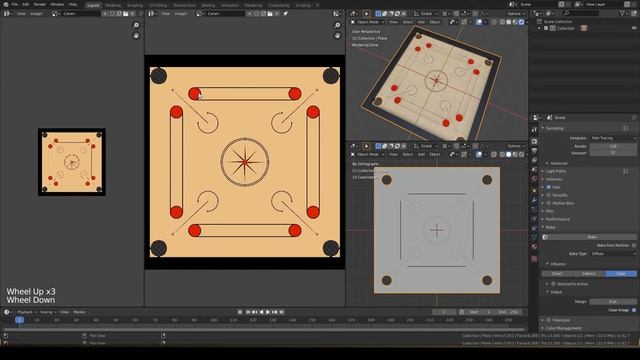Enable the Motion Blur checkbox
Screen dimensions: 640x360
coord(549,203)
